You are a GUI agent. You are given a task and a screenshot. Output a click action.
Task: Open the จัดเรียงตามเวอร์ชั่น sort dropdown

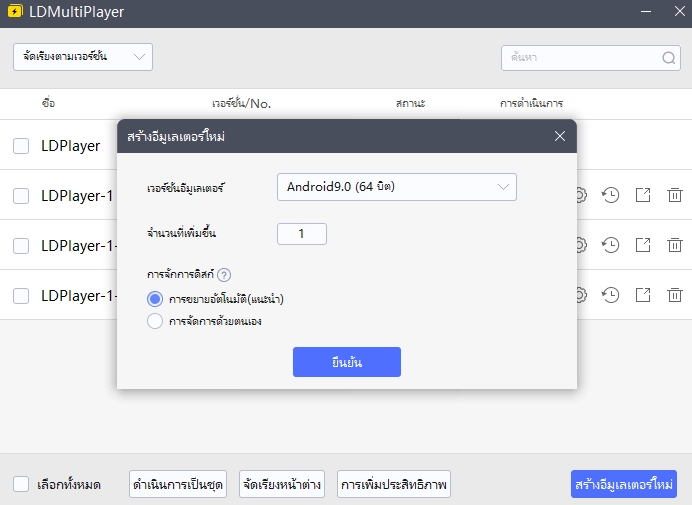coord(83,57)
